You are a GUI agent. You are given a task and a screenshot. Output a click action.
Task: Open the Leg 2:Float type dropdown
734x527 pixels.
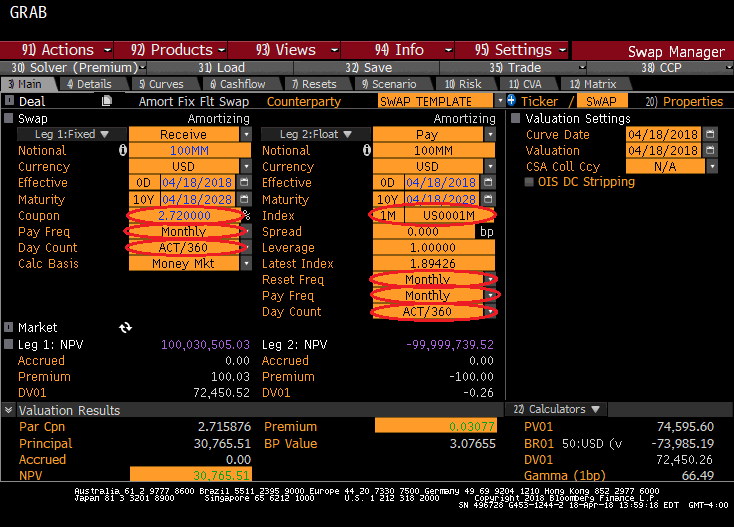point(316,134)
